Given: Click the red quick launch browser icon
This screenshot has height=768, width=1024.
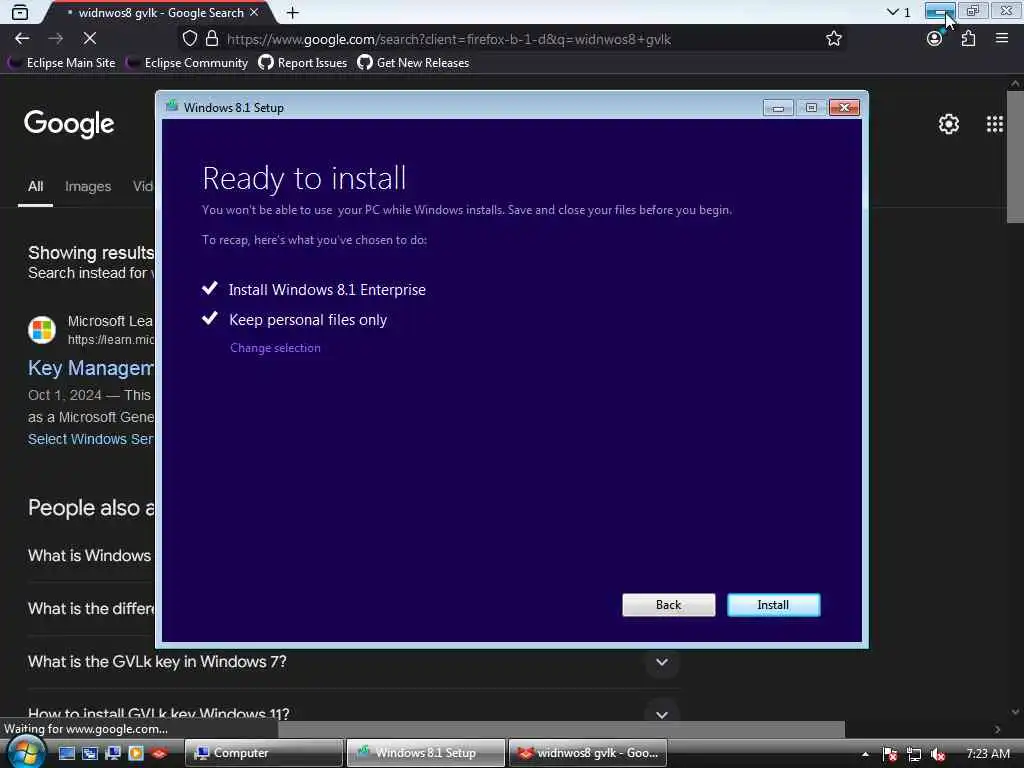Looking at the screenshot, I should coord(159,753).
